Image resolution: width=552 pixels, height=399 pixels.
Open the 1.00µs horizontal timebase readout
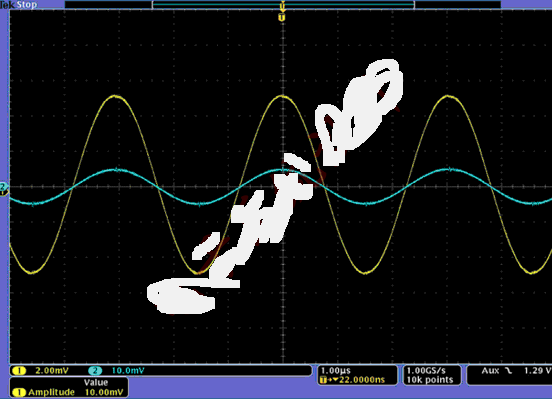coord(336,370)
